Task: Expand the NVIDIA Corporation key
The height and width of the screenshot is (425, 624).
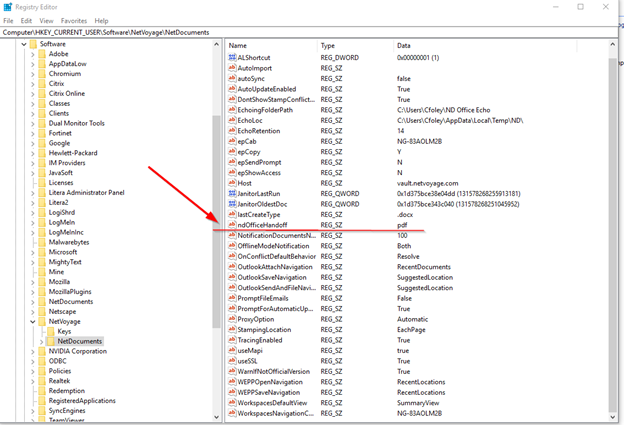Action: click(x=33, y=351)
